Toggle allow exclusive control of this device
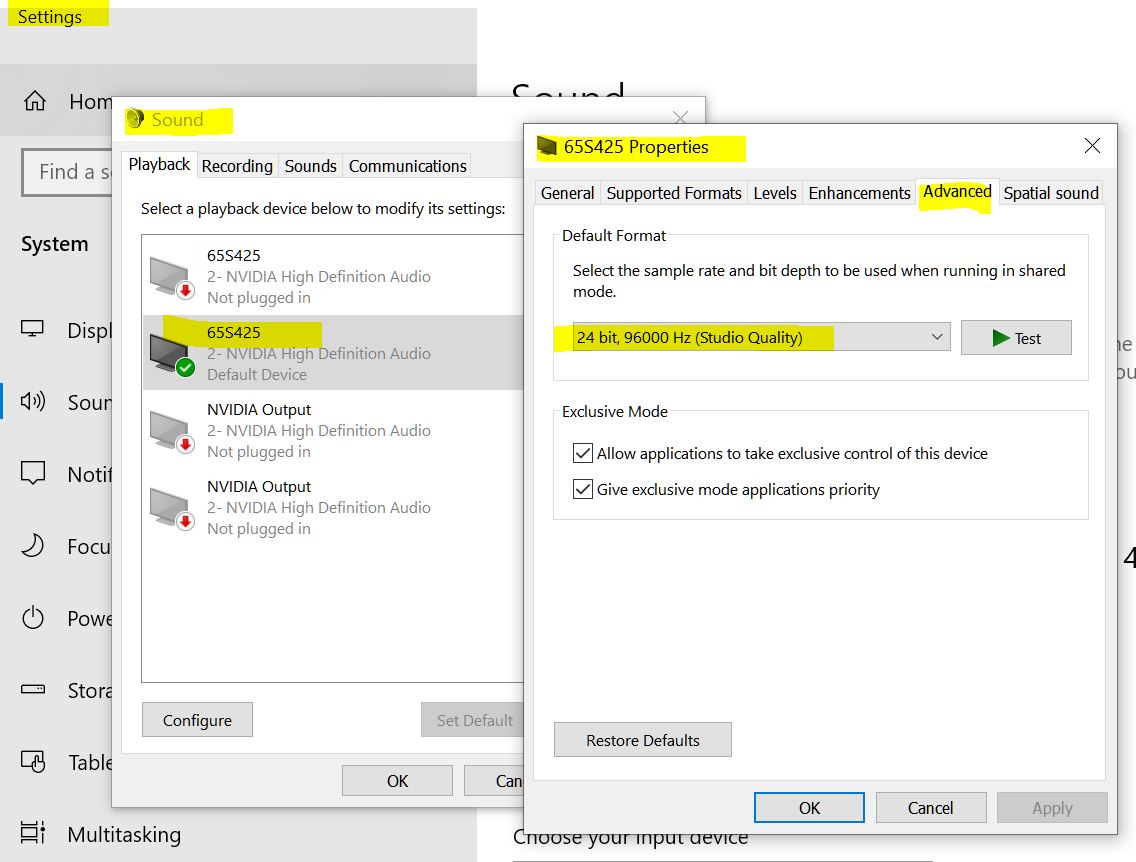This screenshot has height=862, width=1136. (582, 453)
